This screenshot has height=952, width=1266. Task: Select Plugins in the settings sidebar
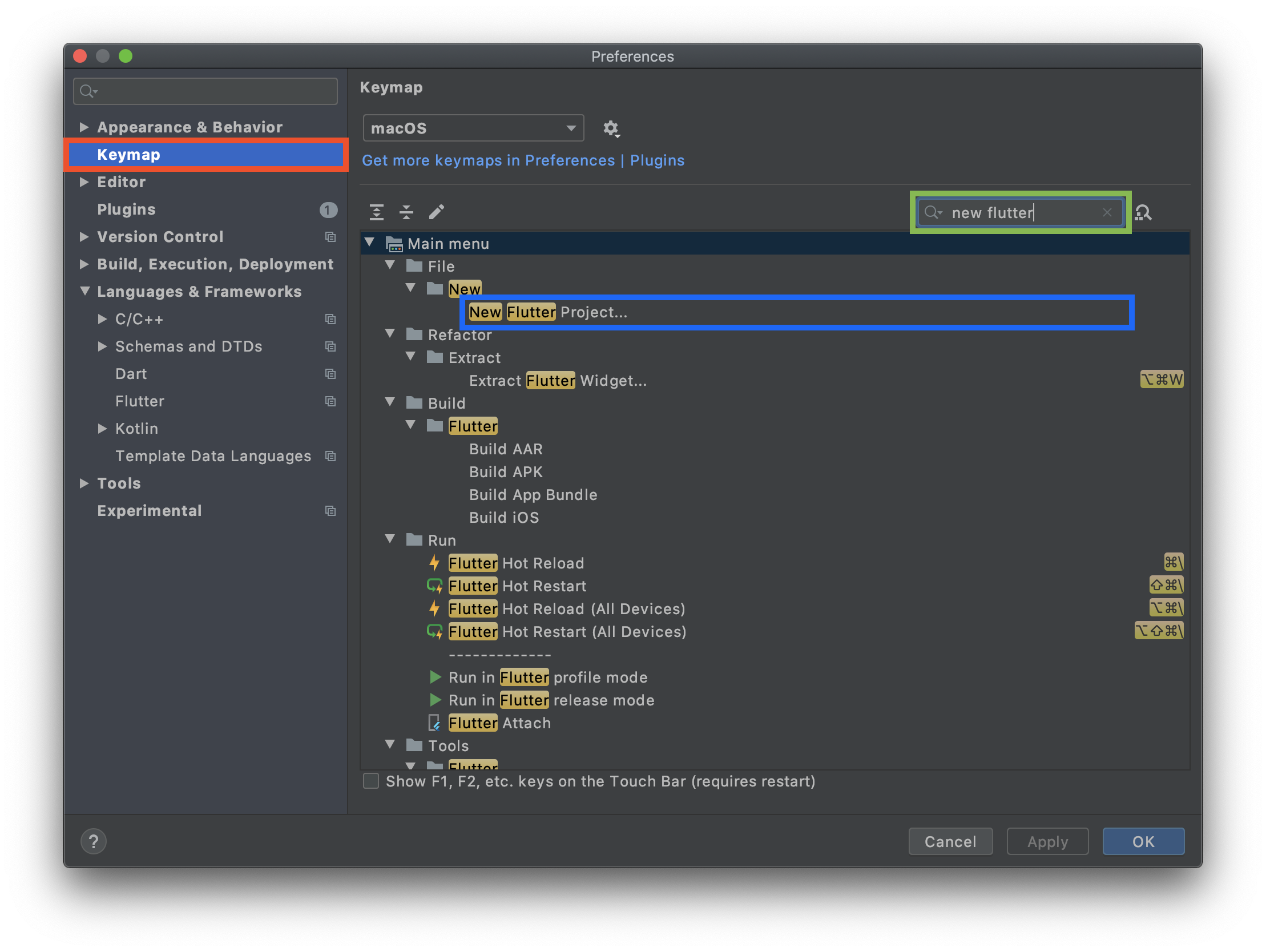click(127, 209)
